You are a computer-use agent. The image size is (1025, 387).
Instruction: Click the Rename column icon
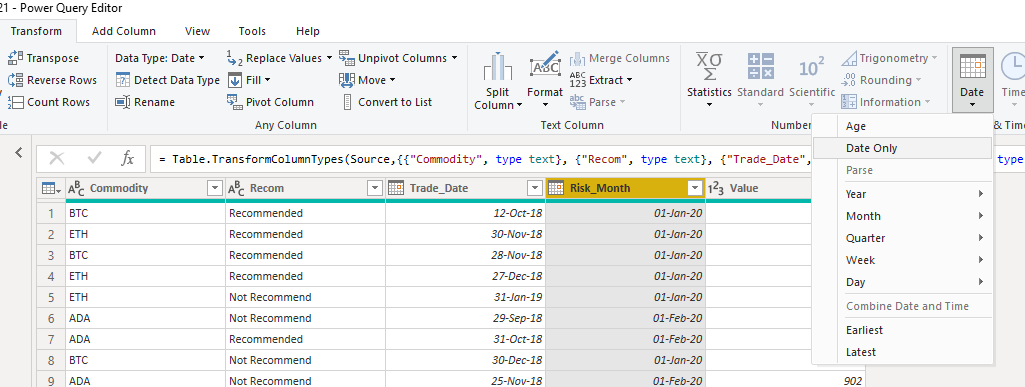[x=123, y=102]
